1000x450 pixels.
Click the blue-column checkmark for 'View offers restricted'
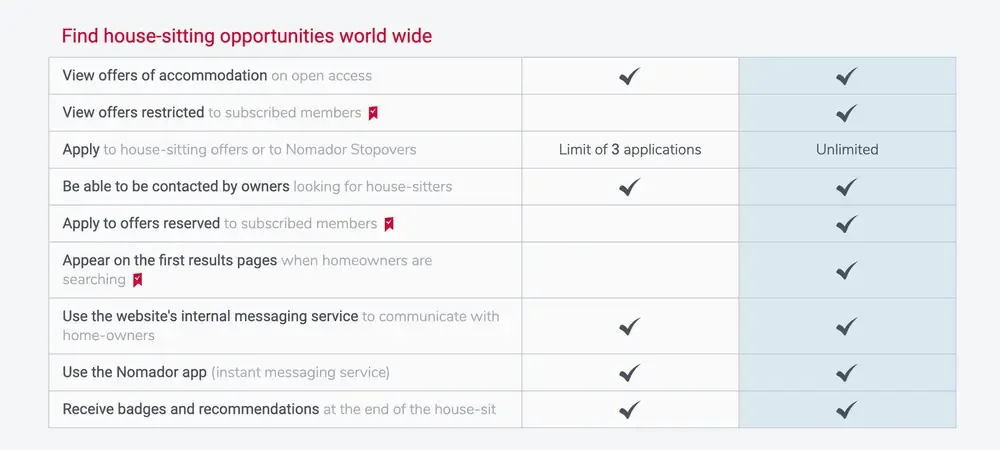click(x=847, y=113)
